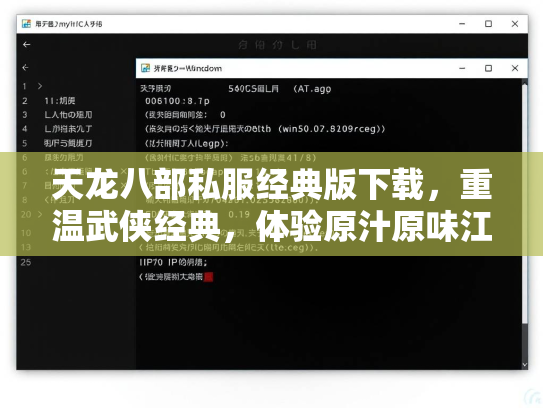Click the red cursor block on the last line

(208, 277)
